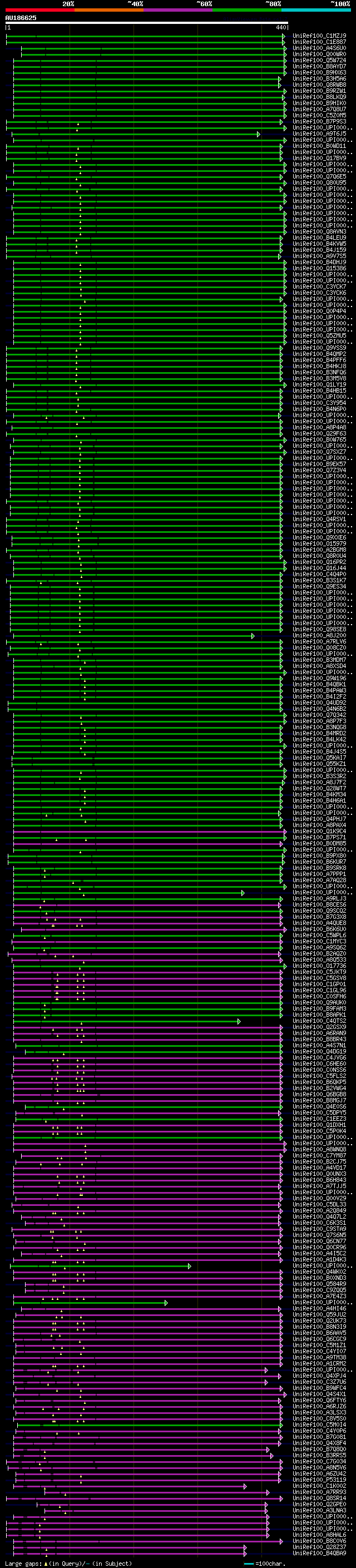356x1568 pixels.
Task: Click the UniRef100_C5DPY5 label
Action: [319, 1112]
